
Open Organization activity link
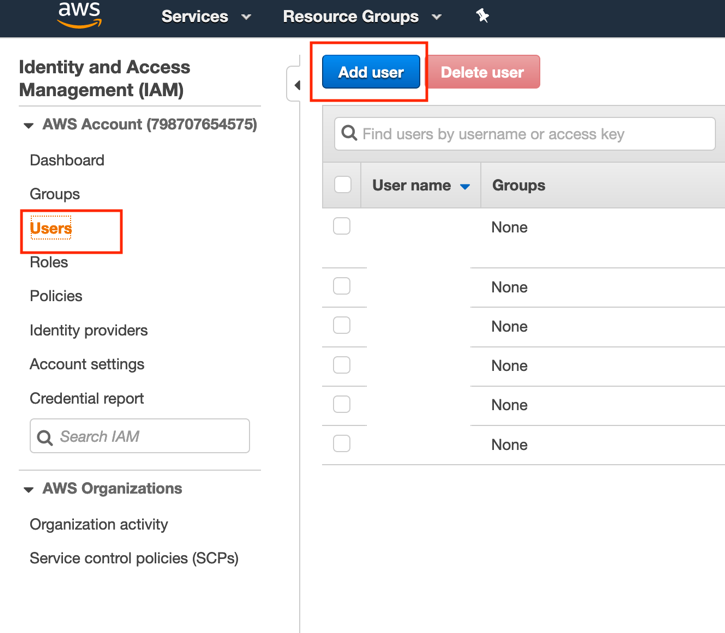[x=98, y=524]
